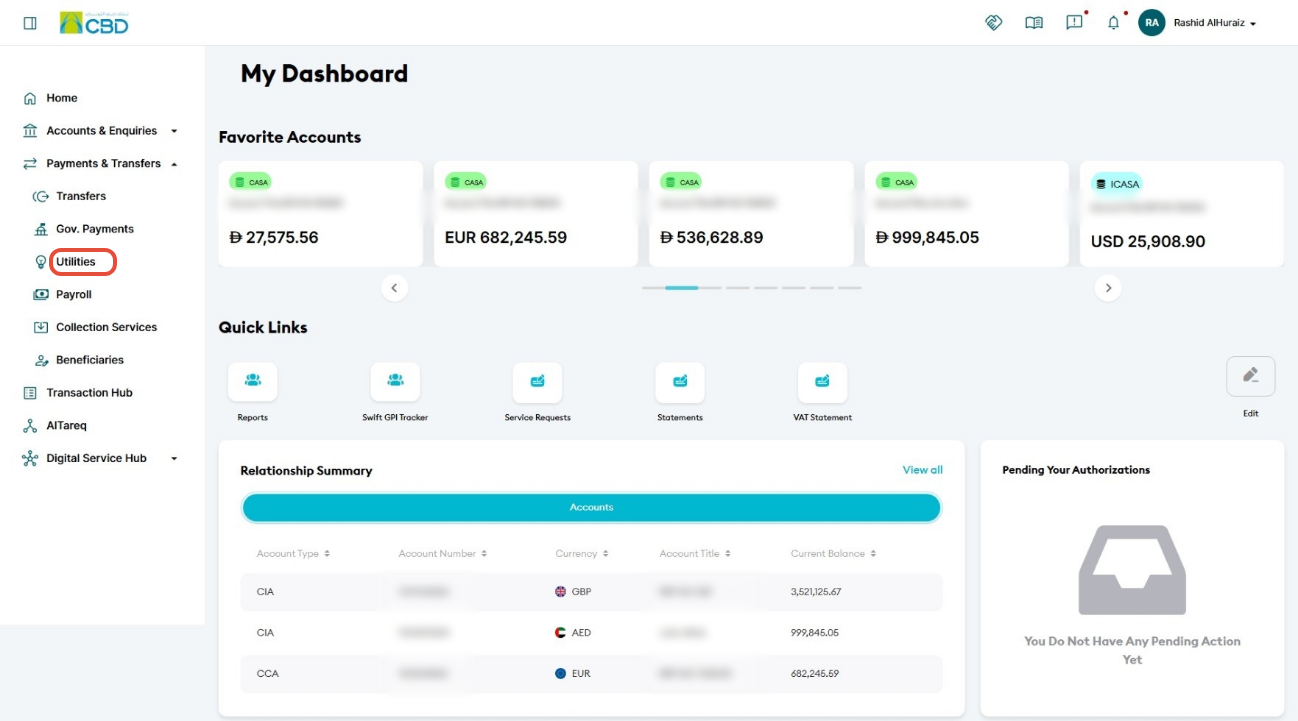This screenshot has width=1298, height=721.
Task: Collapse the sidebar panel toggle icon
Action: click(x=30, y=22)
